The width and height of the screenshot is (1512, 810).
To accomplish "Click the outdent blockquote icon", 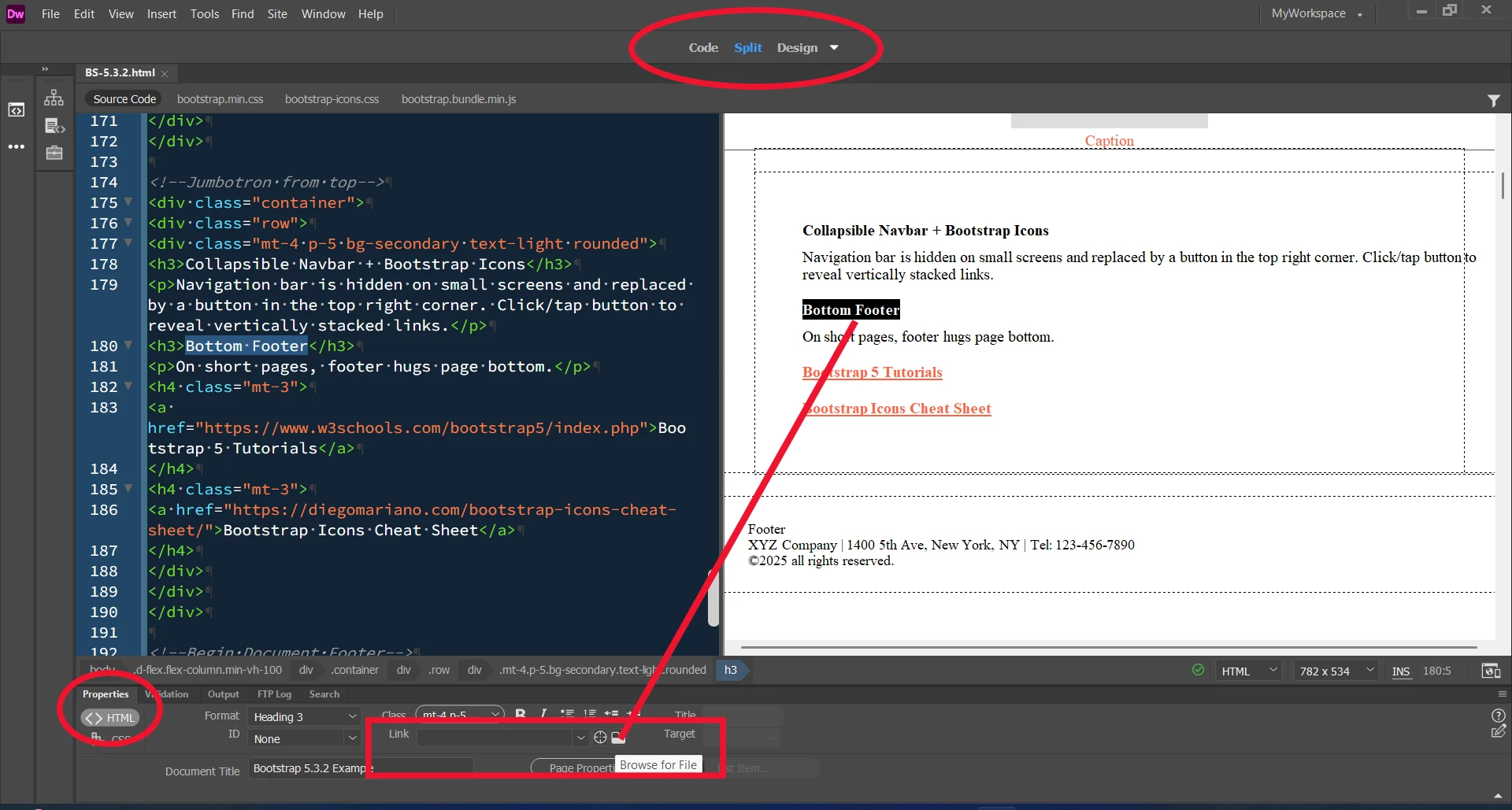I will [x=611, y=714].
